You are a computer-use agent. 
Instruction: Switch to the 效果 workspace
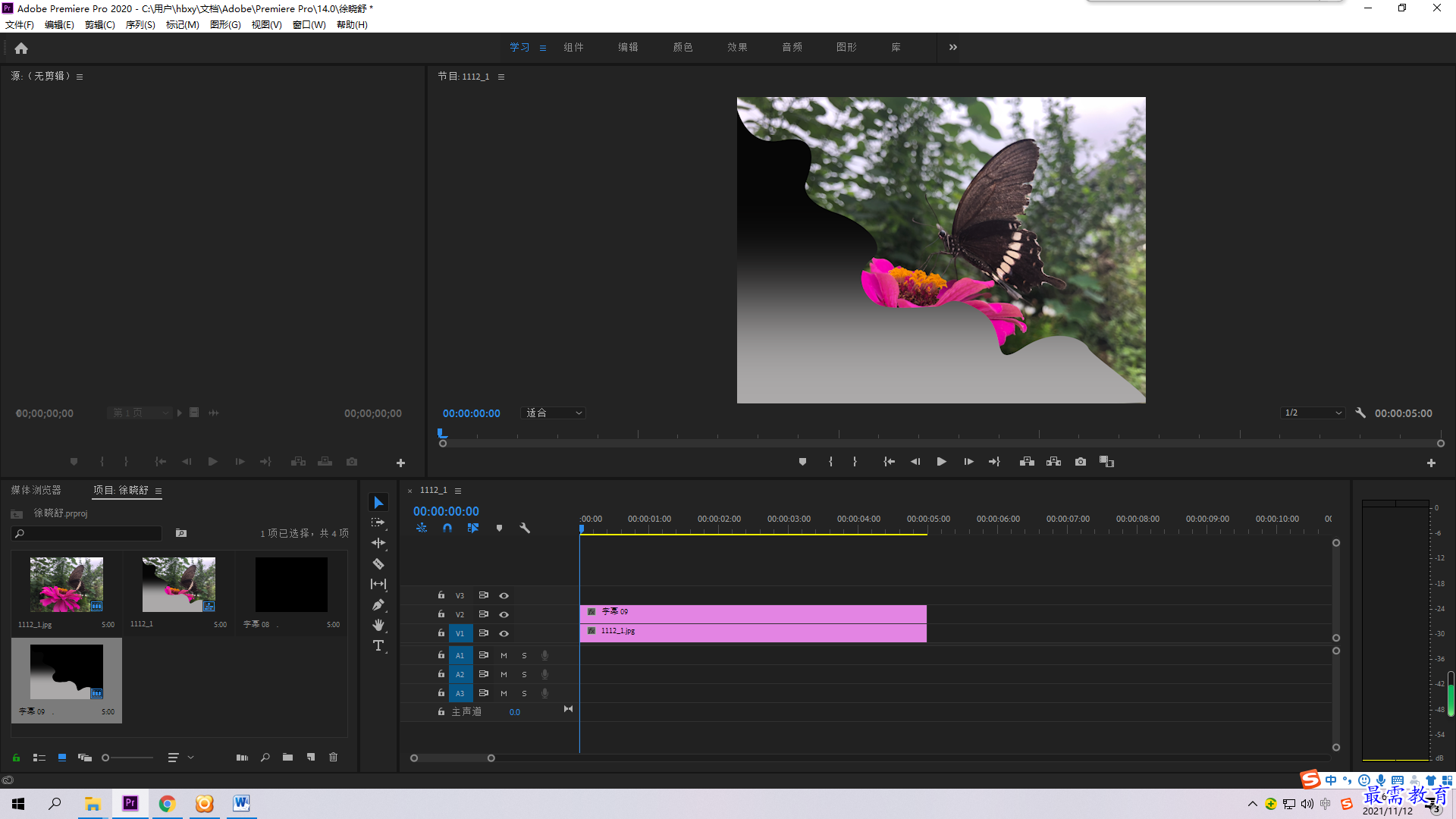coord(737,47)
